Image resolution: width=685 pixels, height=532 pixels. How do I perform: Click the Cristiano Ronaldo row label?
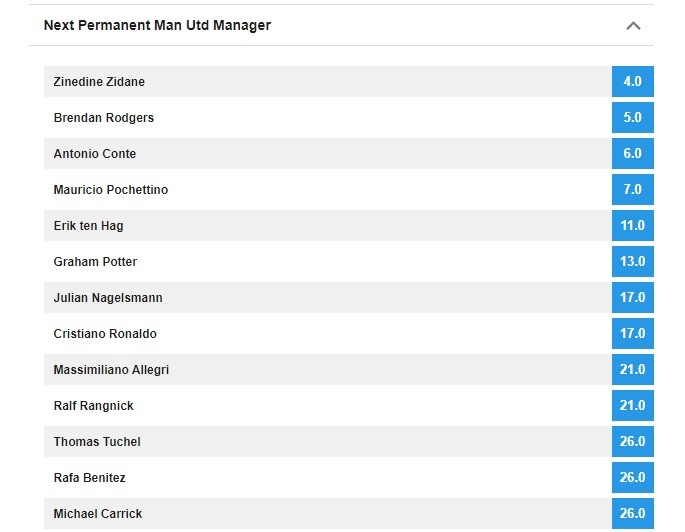click(105, 334)
